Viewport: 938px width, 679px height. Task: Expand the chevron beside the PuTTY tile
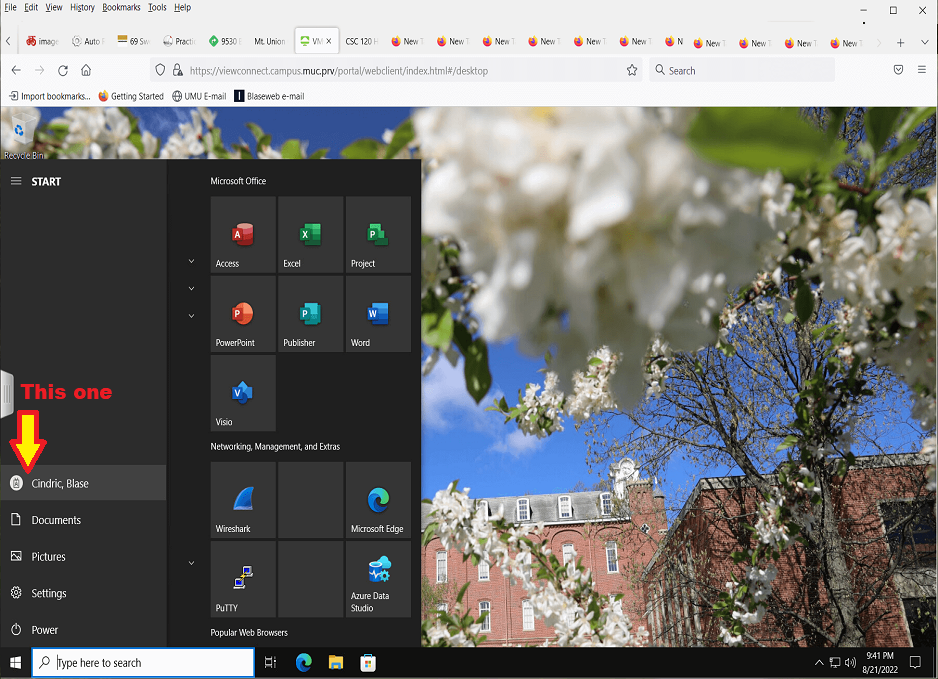click(x=191, y=563)
